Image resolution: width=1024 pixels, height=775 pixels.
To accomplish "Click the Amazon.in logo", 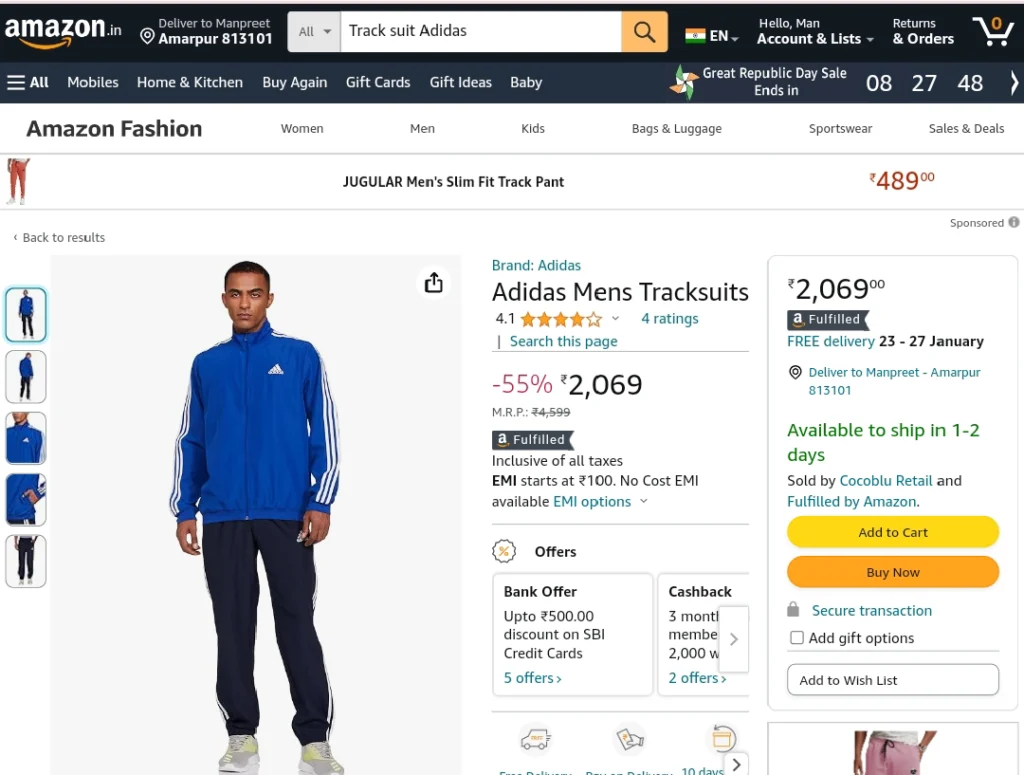I will tap(62, 31).
